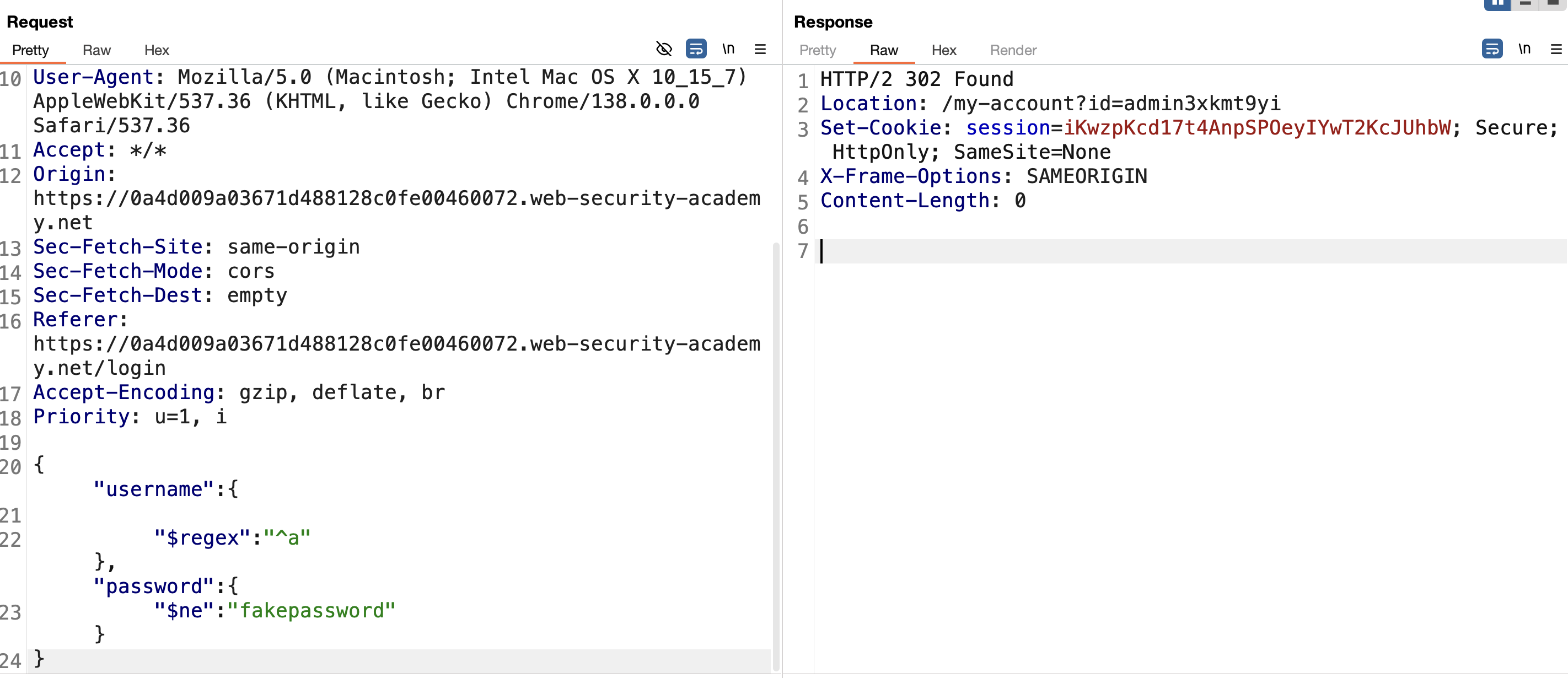Click the "gzip, deflate, br" encoding value
This screenshot has height=678, width=1568.
pyautogui.click(x=342, y=392)
